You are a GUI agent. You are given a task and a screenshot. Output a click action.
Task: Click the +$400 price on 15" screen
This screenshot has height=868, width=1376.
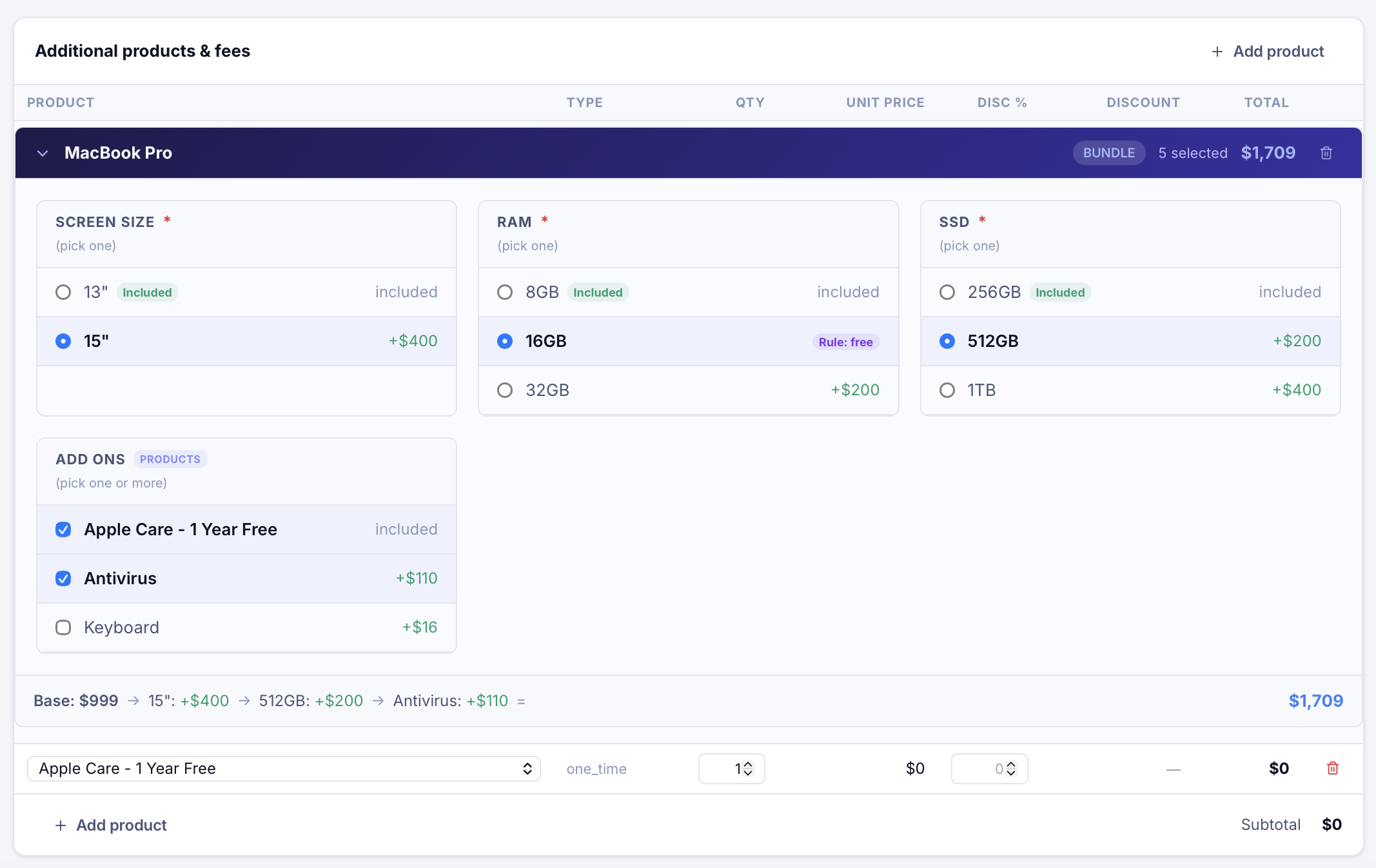pos(413,341)
